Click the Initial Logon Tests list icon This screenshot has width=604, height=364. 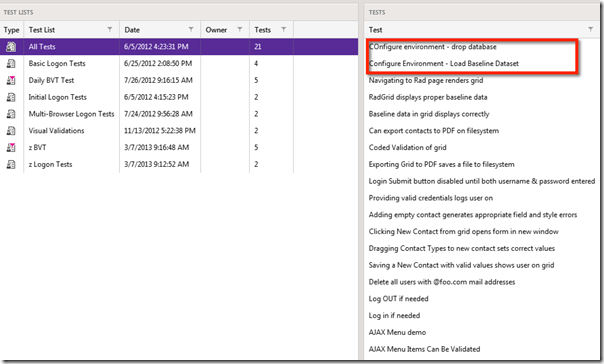pos(11,97)
